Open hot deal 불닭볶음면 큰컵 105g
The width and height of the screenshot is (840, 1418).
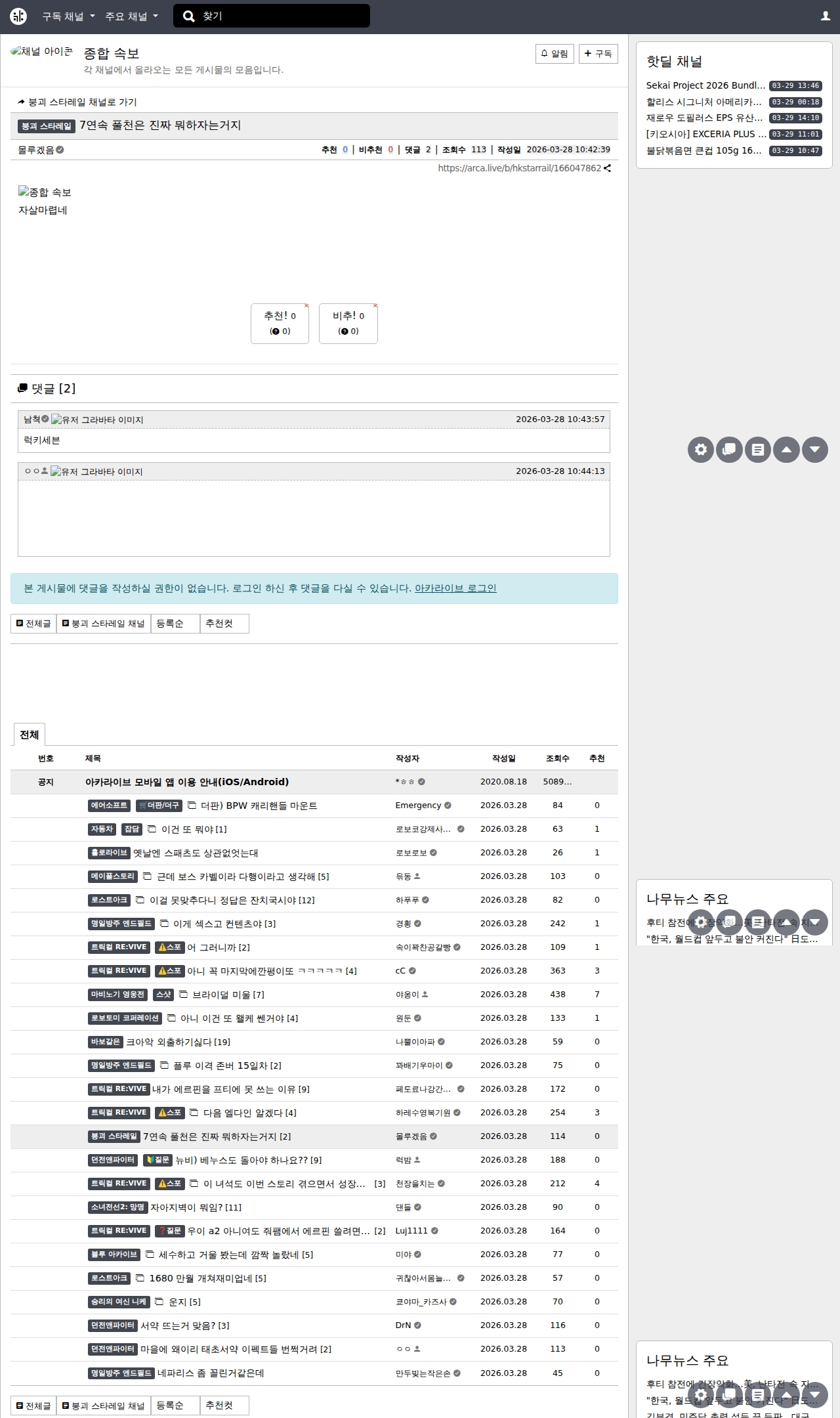click(703, 150)
